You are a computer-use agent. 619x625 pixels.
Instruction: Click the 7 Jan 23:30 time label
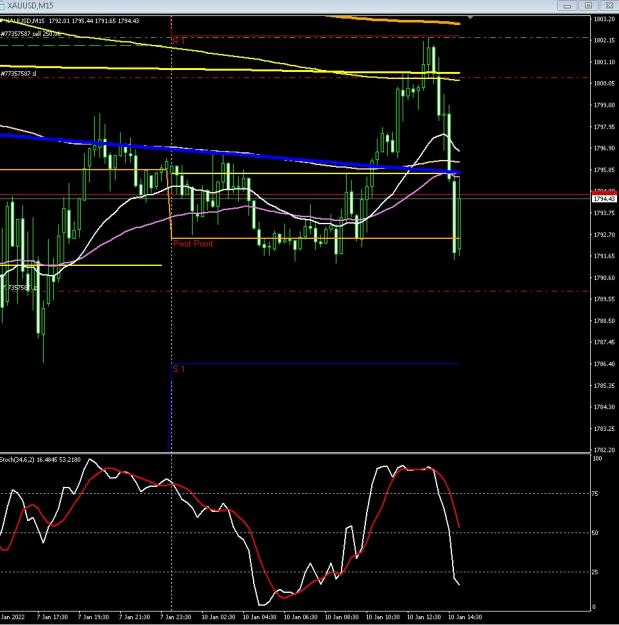pyautogui.click(x=175, y=617)
